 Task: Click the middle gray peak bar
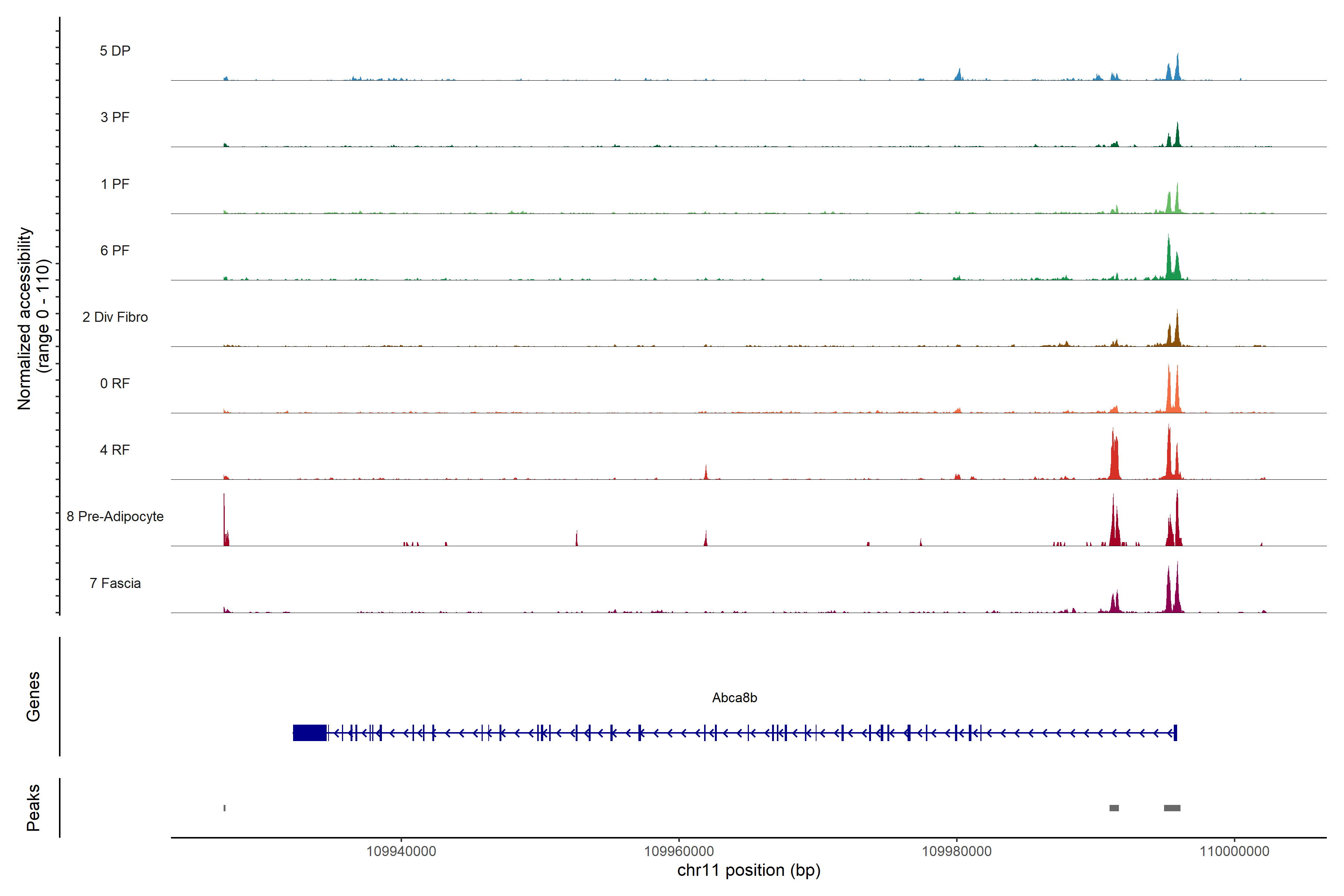1114,808
